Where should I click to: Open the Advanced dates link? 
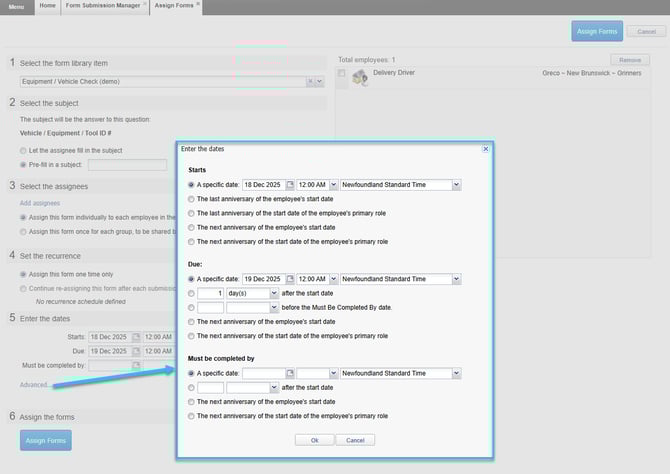click(x=34, y=385)
